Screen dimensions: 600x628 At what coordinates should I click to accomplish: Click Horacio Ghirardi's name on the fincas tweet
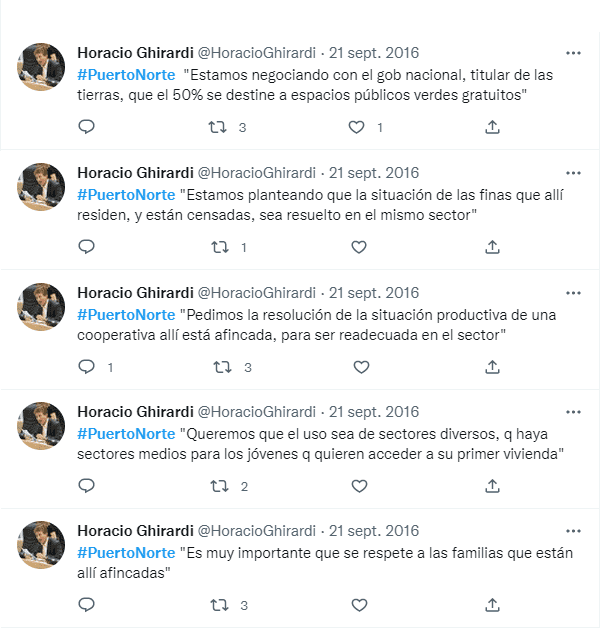click(x=135, y=173)
